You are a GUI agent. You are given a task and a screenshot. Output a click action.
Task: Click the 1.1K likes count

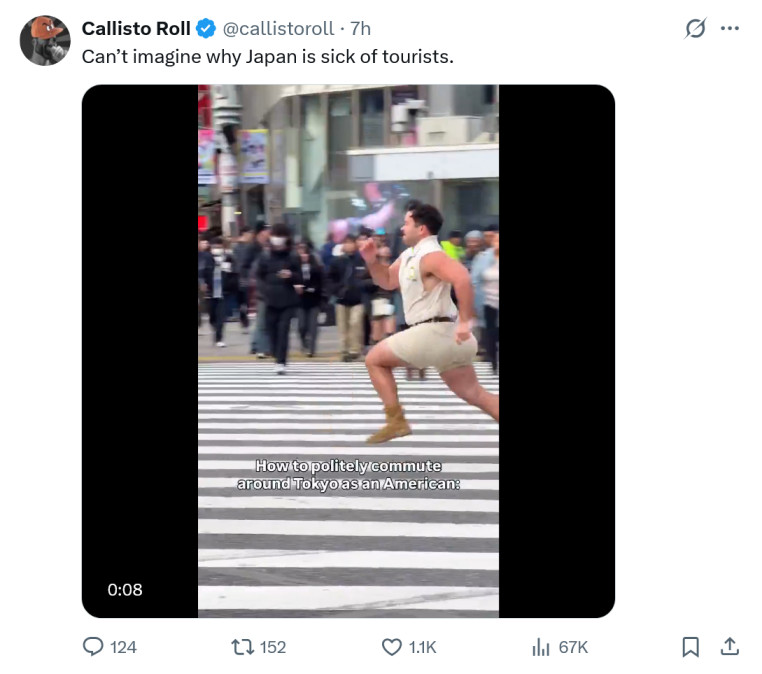422,647
